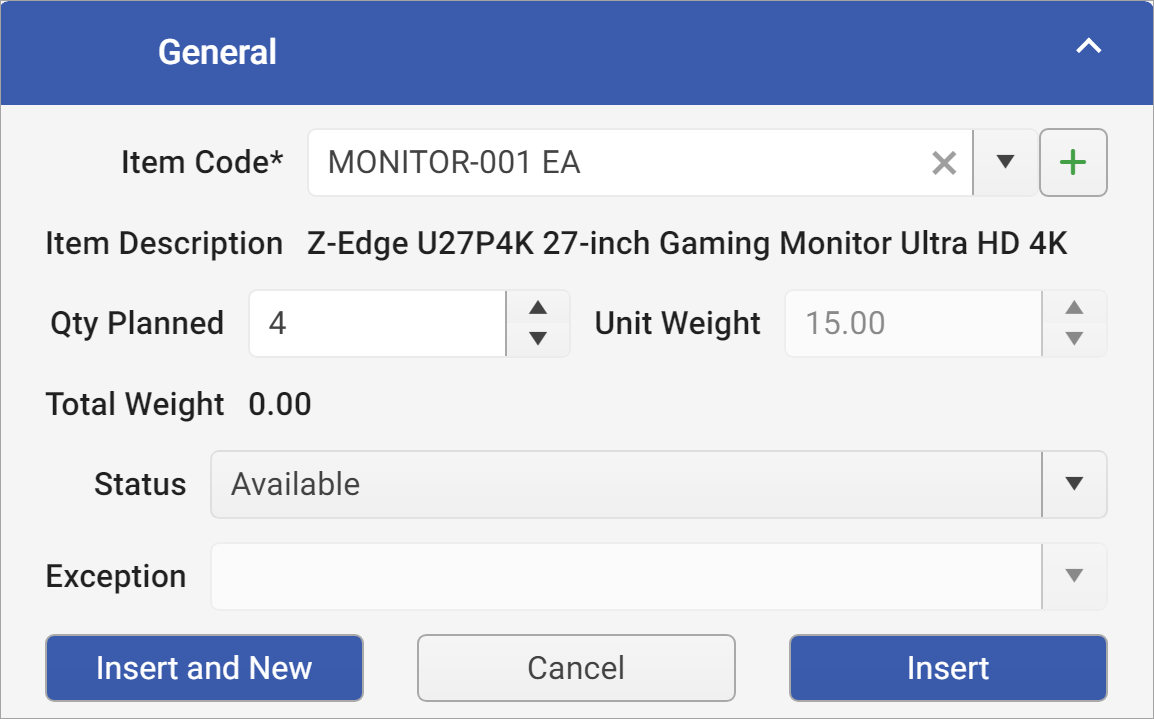
Task: Clear the Item Code field using the X icon
Action: [x=944, y=162]
